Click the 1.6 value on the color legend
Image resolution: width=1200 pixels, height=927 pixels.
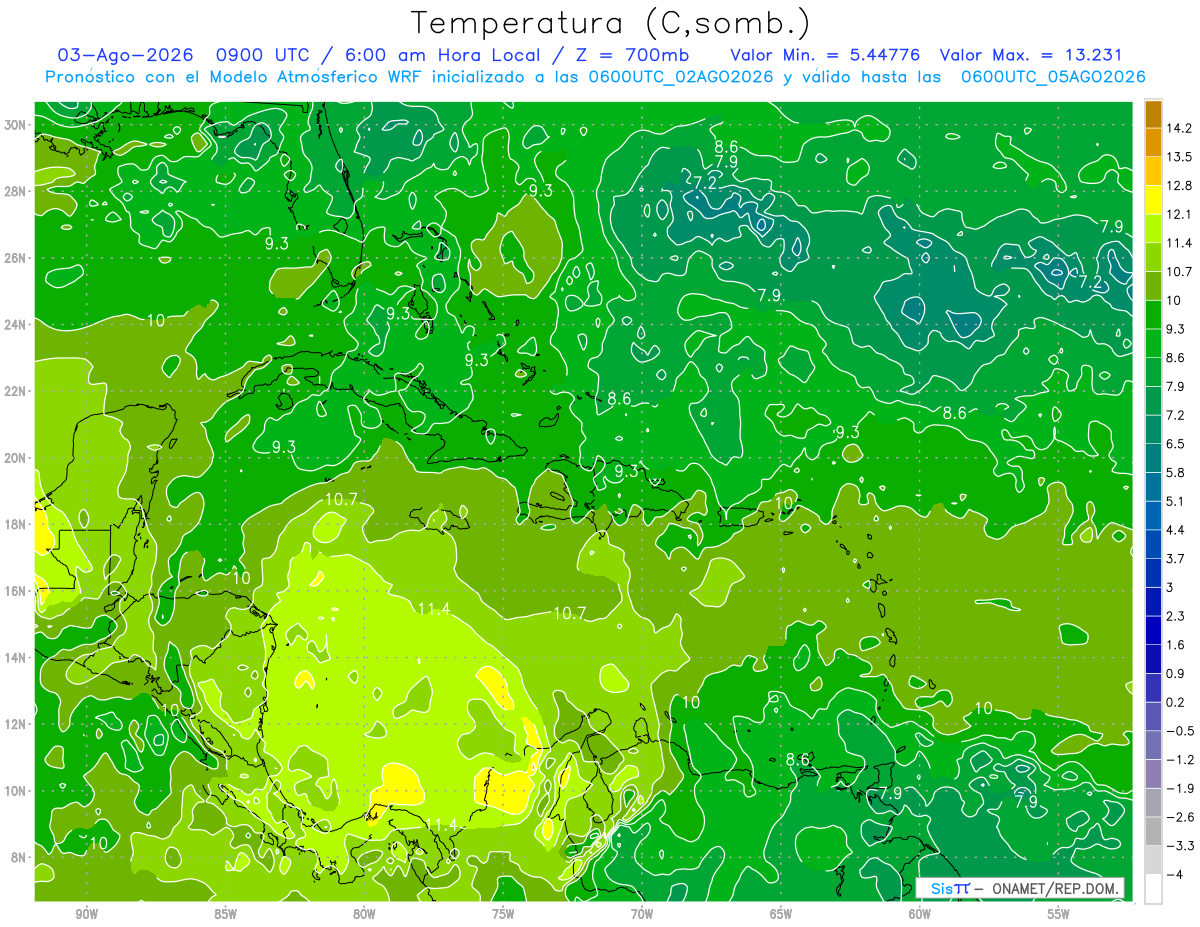click(1176, 644)
